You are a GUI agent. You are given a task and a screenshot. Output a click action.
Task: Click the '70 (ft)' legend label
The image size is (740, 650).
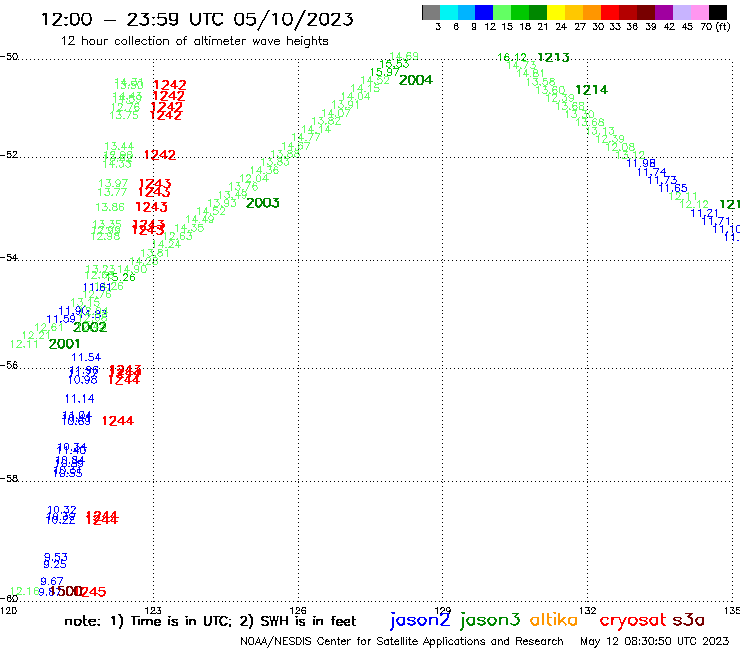tap(715, 26)
